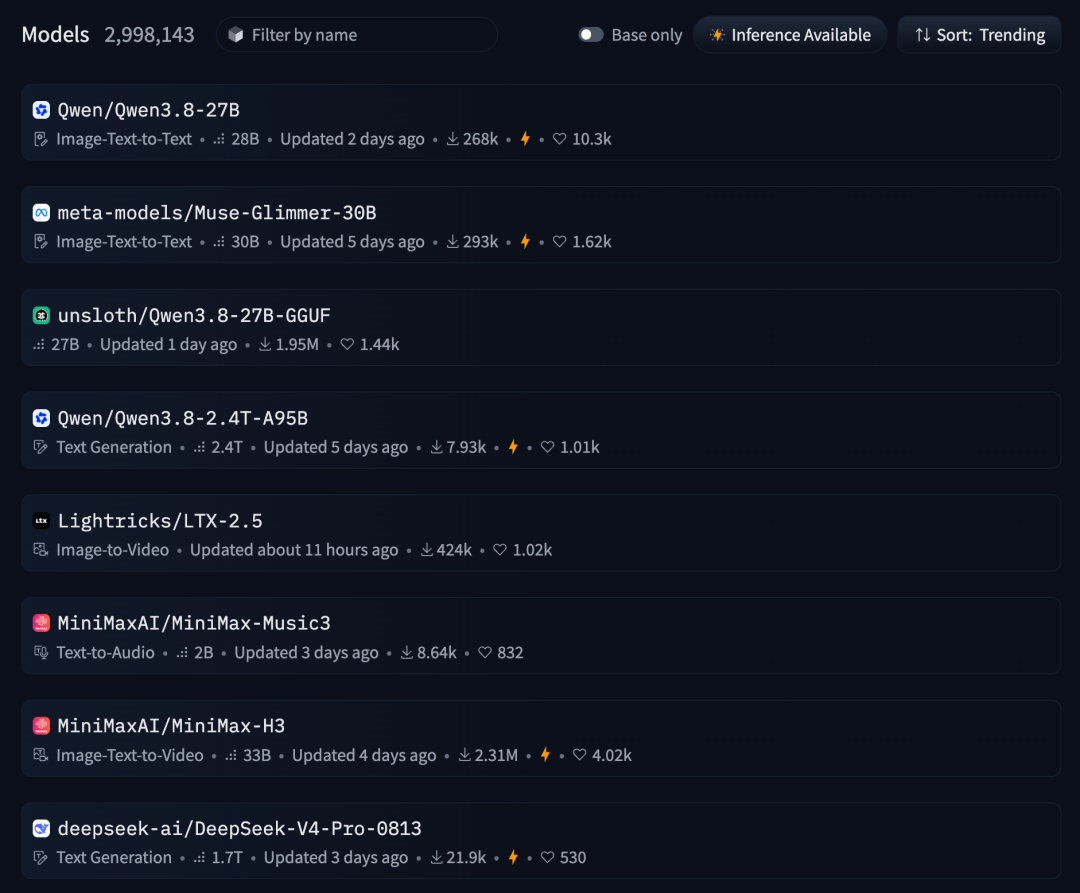Click the 832 likes count
Screen dimensions: 1080x893
pos(510,652)
